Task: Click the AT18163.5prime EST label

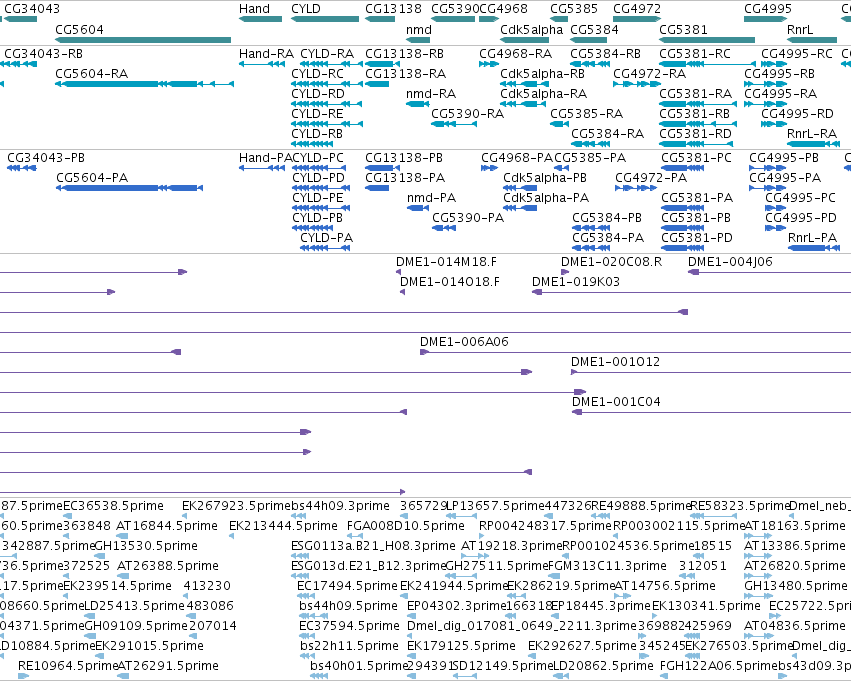Action: click(795, 526)
